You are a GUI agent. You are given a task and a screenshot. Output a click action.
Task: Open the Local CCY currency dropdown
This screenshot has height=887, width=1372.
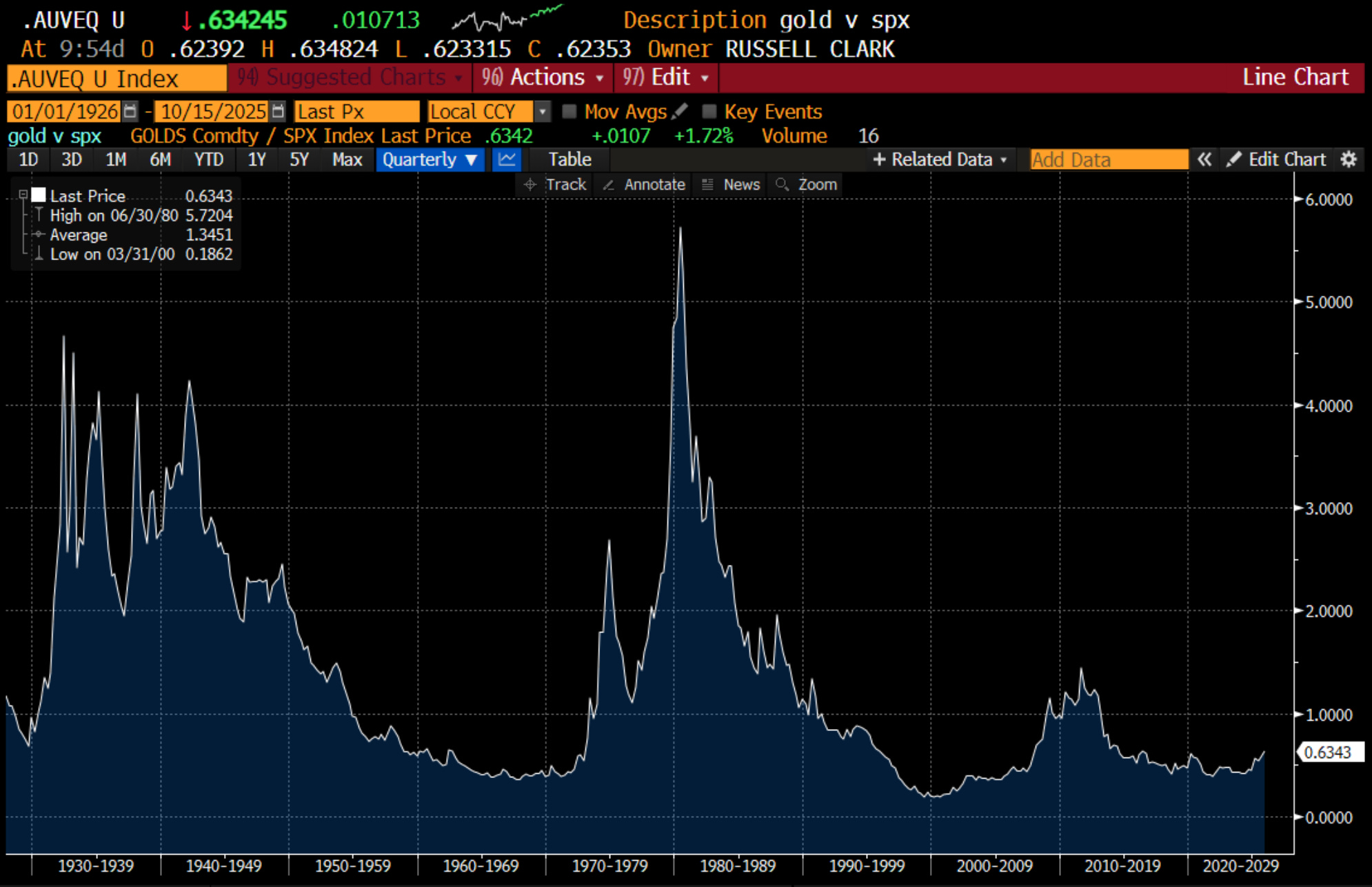click(543, 111)
